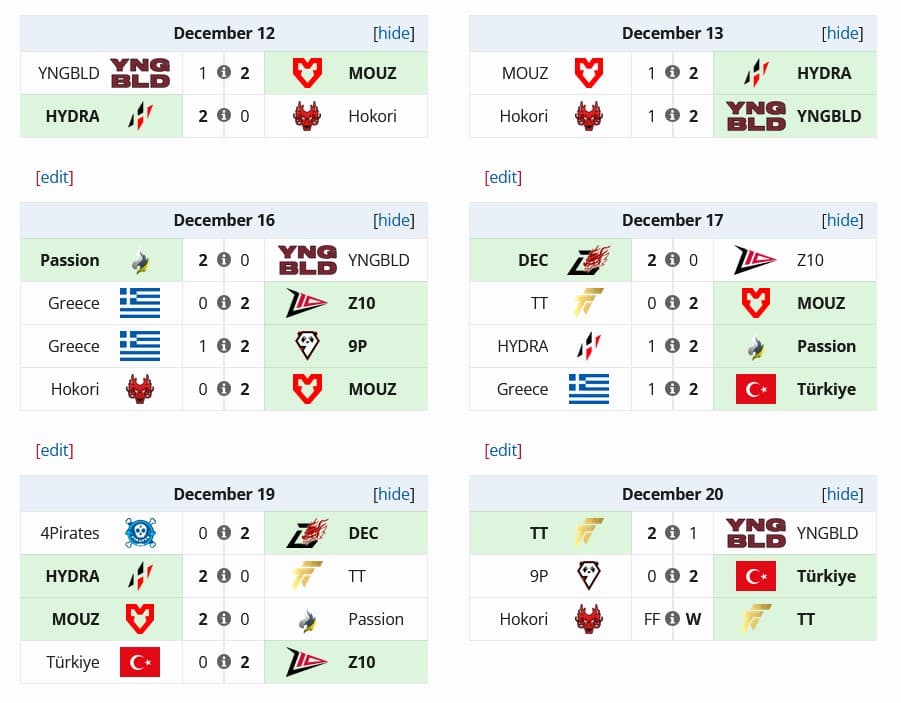Select the Türkiye flag icon on December 19
Image resolution: width=901 pixels, height=703 pixels.
tap(138, 662)
